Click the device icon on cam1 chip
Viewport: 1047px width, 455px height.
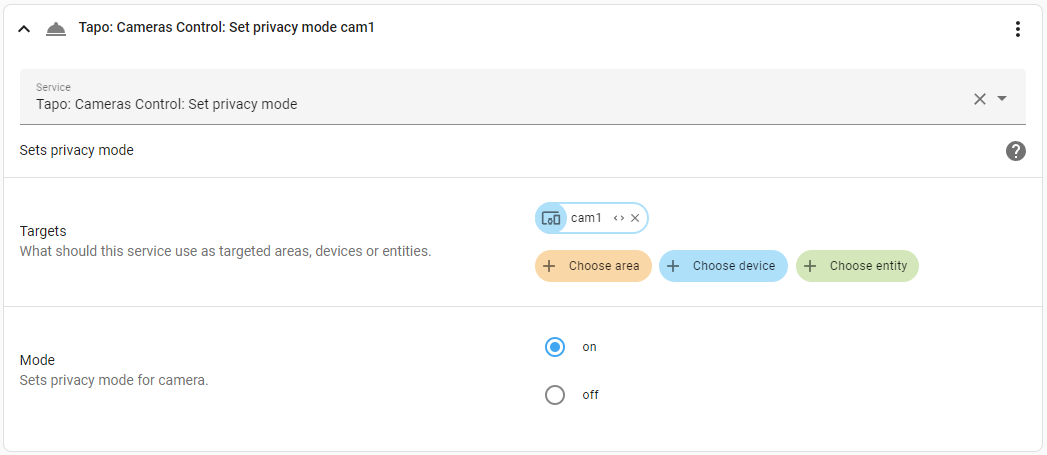tap(551, 218)
